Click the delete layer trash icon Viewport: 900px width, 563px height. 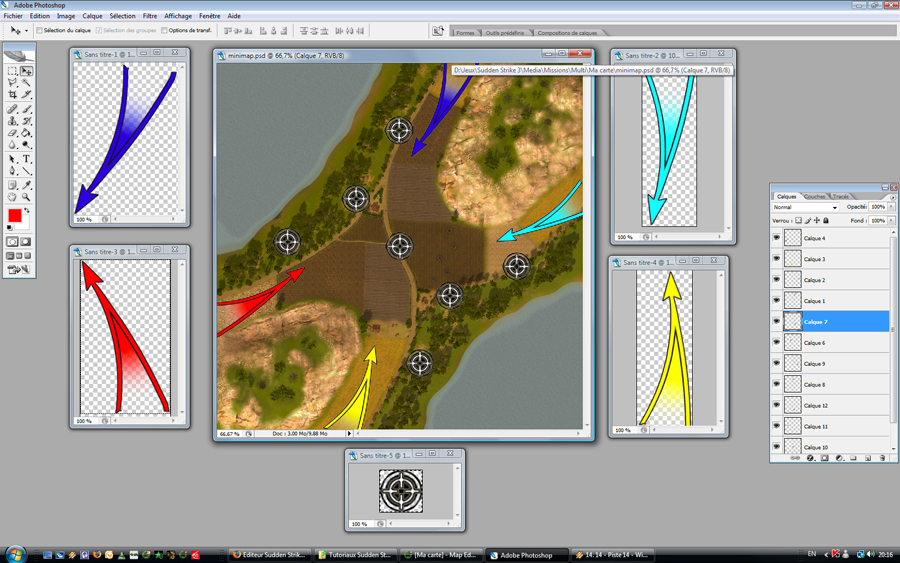click(x=883, y=458)
